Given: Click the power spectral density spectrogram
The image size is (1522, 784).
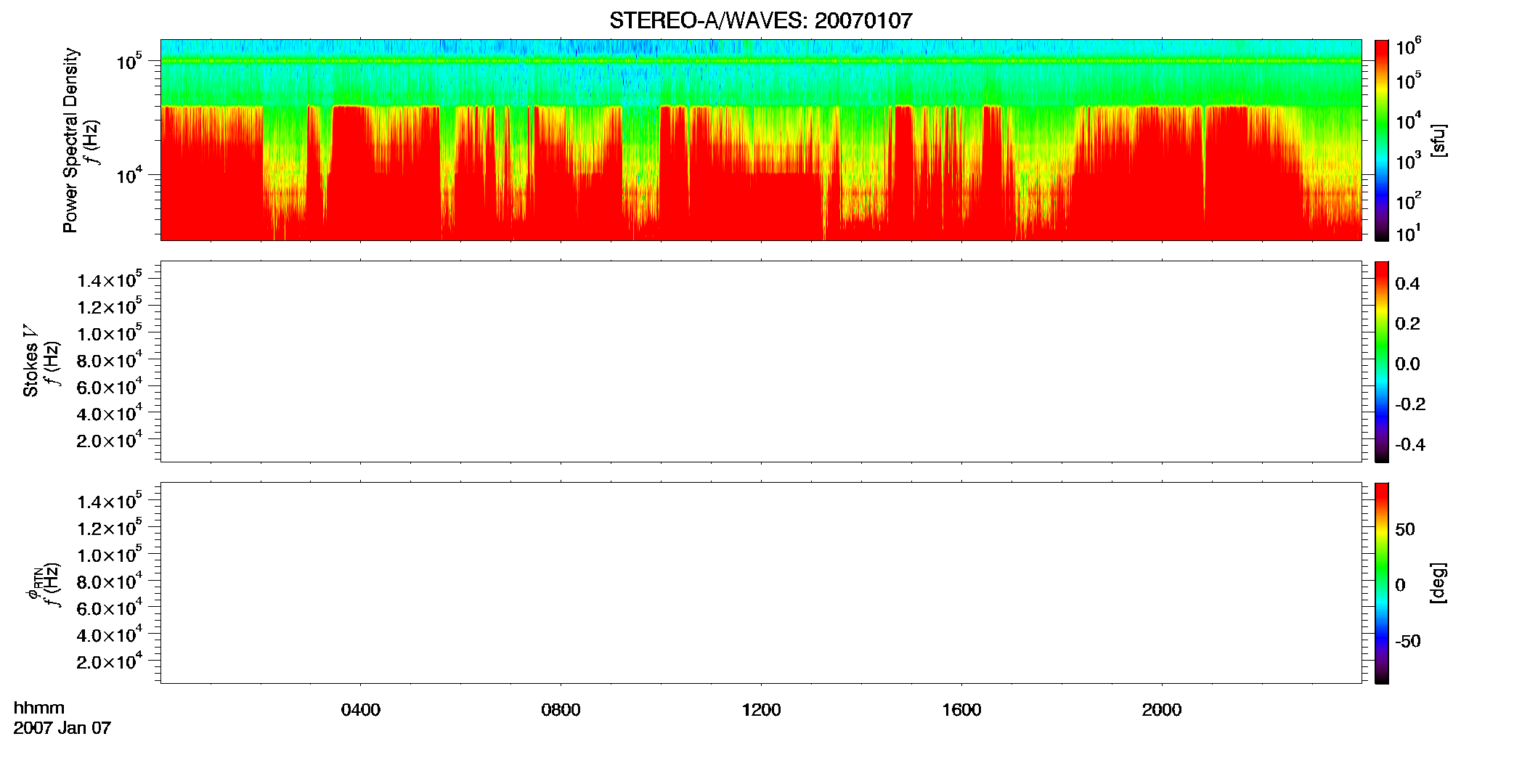Looking at the screenshot, I should pos(760,139).
